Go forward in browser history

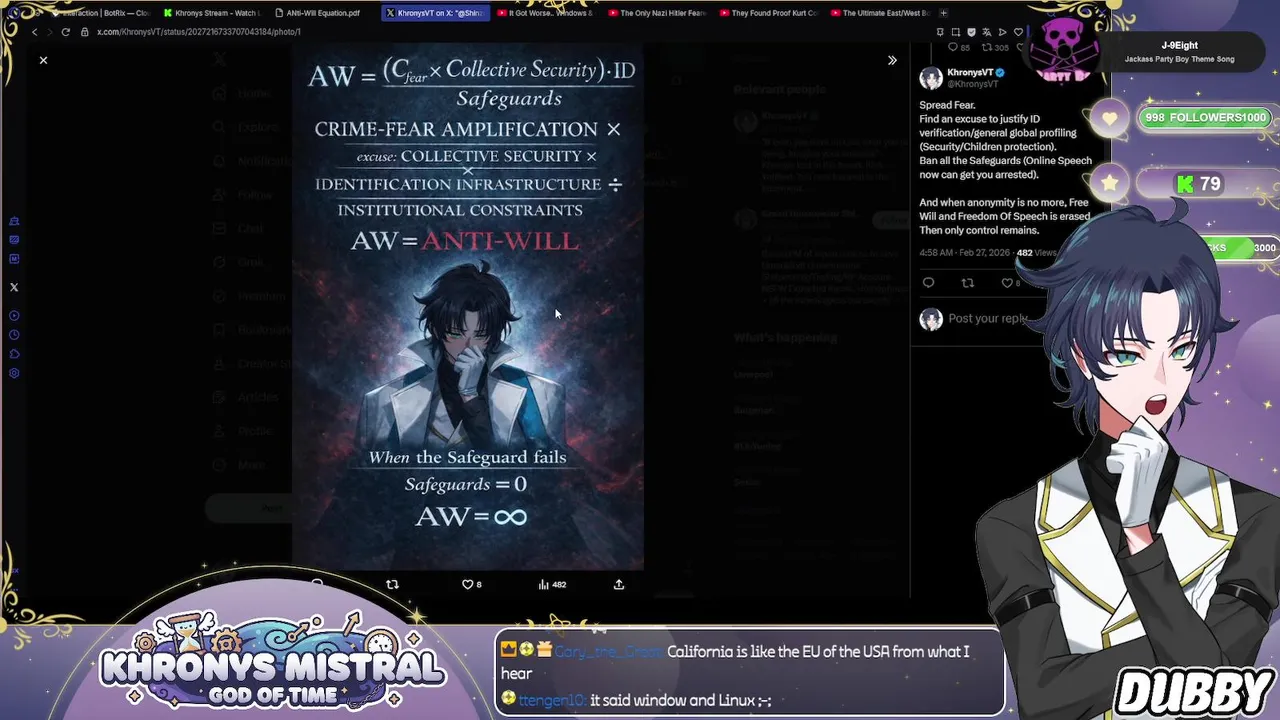[x=49, y=32]
